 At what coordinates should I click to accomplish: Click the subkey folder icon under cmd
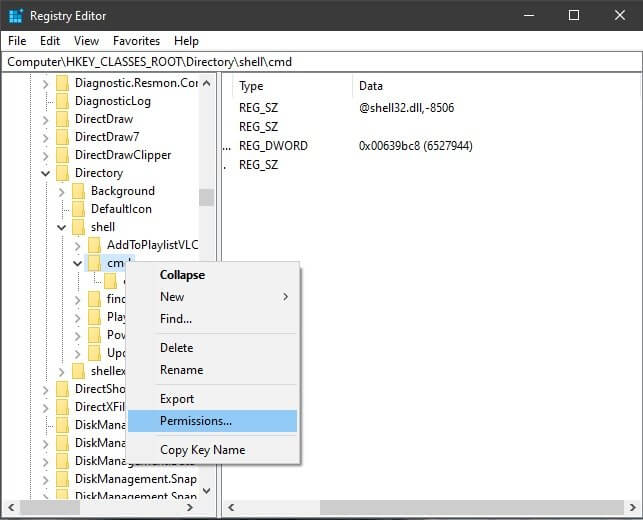click(x=110, y=281)
